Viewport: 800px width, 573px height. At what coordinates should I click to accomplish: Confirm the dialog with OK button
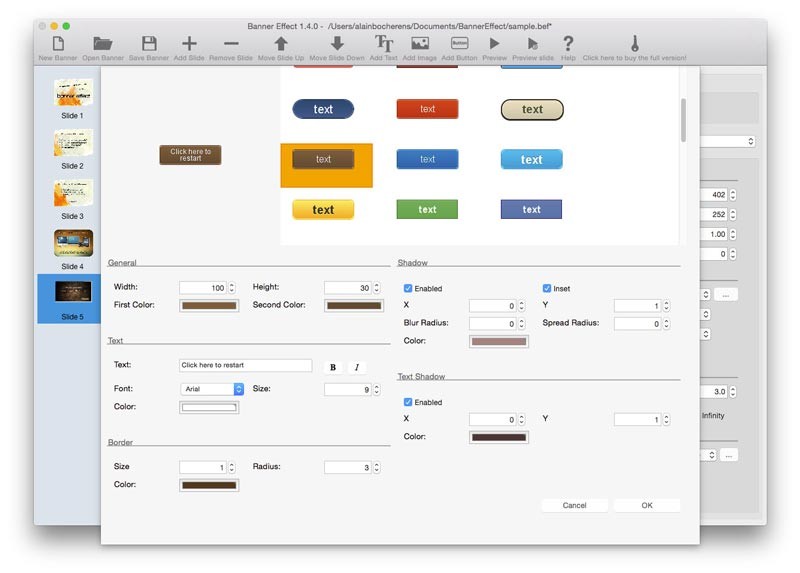coord(647,506)
